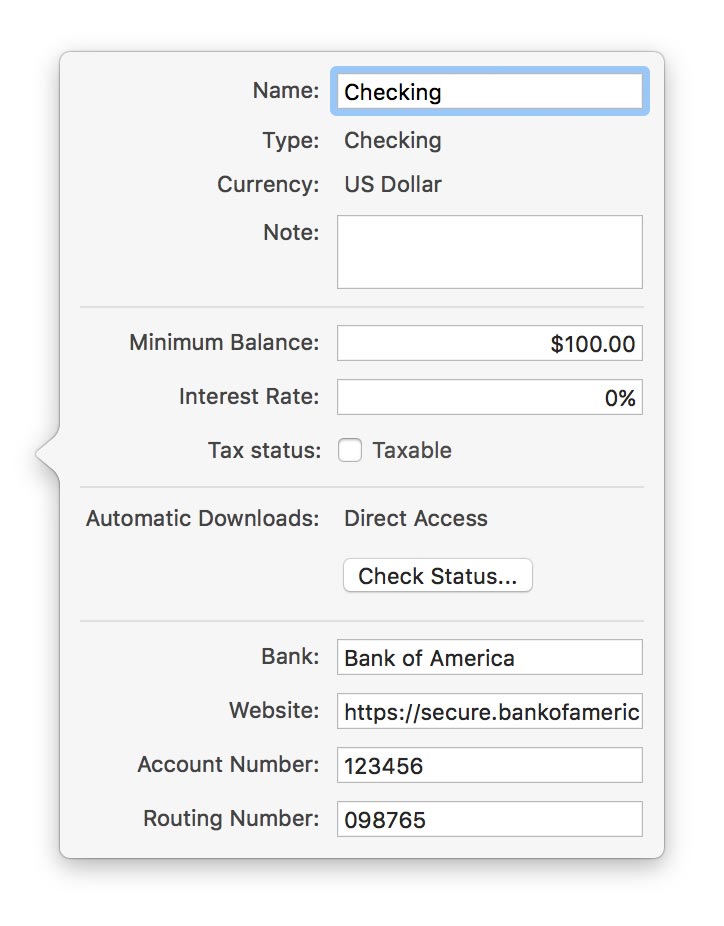The width and height of the screenshot is (724, 926).
Task: Click the Bank field with Bank of America
Action: [490, 658]
